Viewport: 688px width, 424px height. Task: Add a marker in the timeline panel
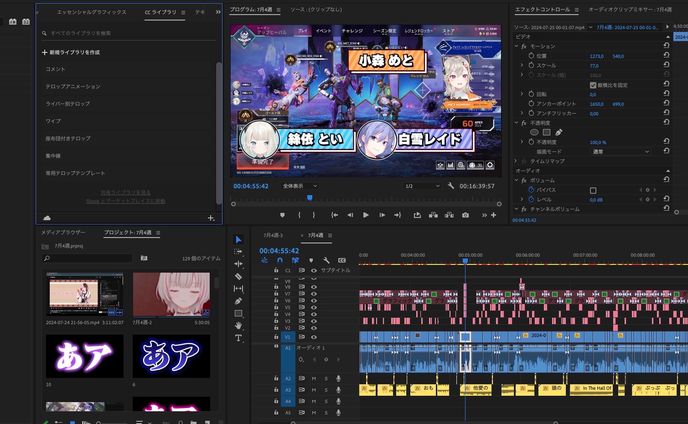pyautogui.click(x=311, y=260)
